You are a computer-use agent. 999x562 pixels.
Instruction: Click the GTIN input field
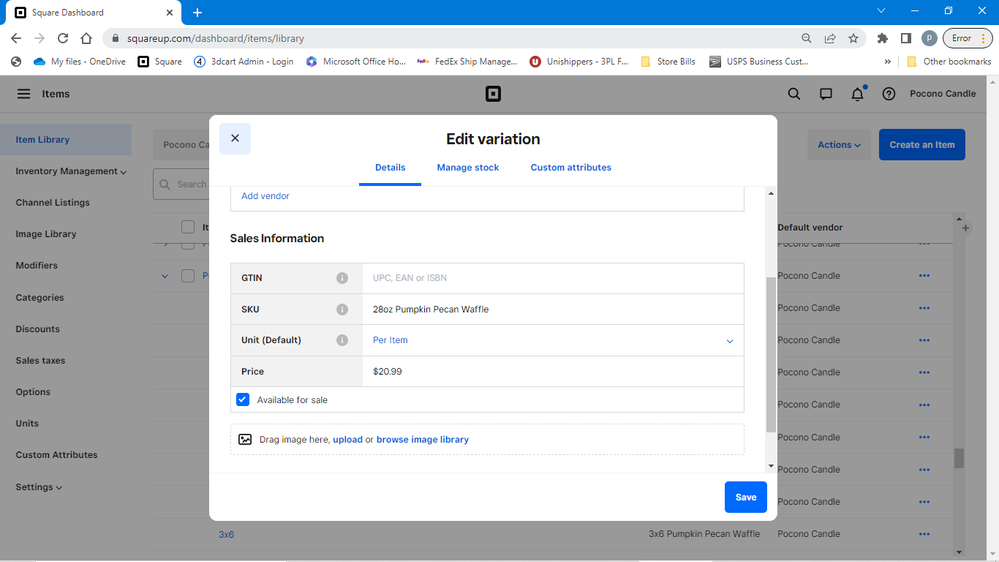point(550,278)
